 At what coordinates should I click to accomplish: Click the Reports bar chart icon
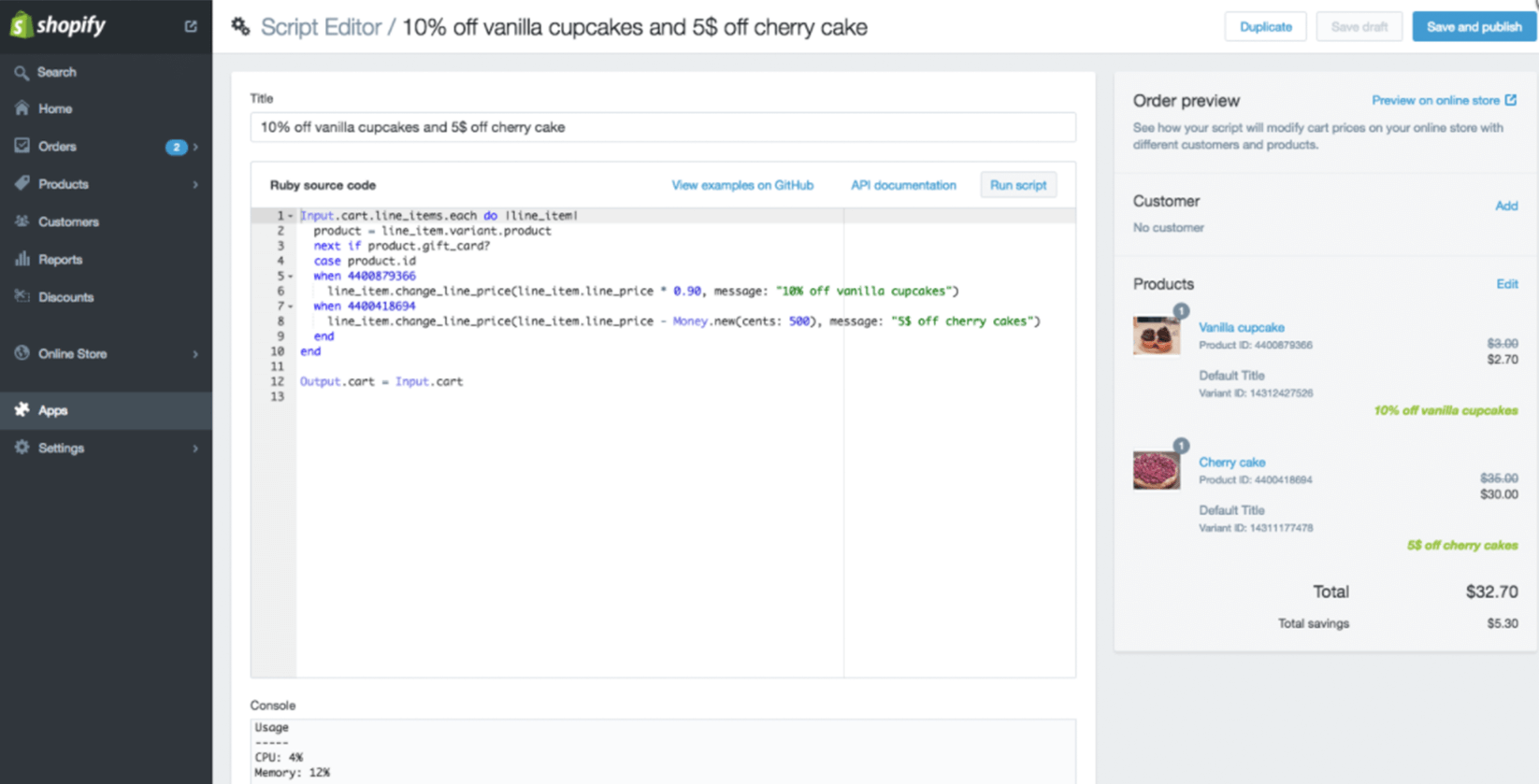click(x=22, y=259)
